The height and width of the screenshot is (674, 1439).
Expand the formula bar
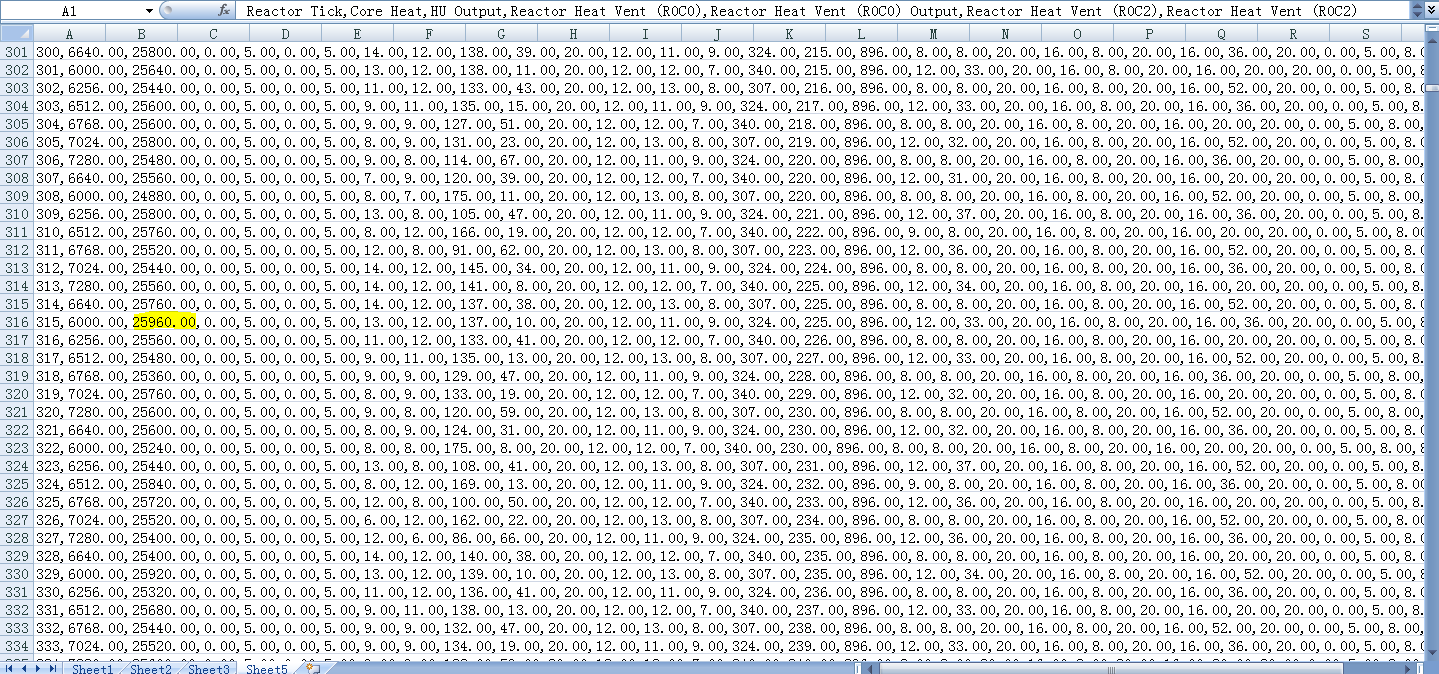point(1430,11)
